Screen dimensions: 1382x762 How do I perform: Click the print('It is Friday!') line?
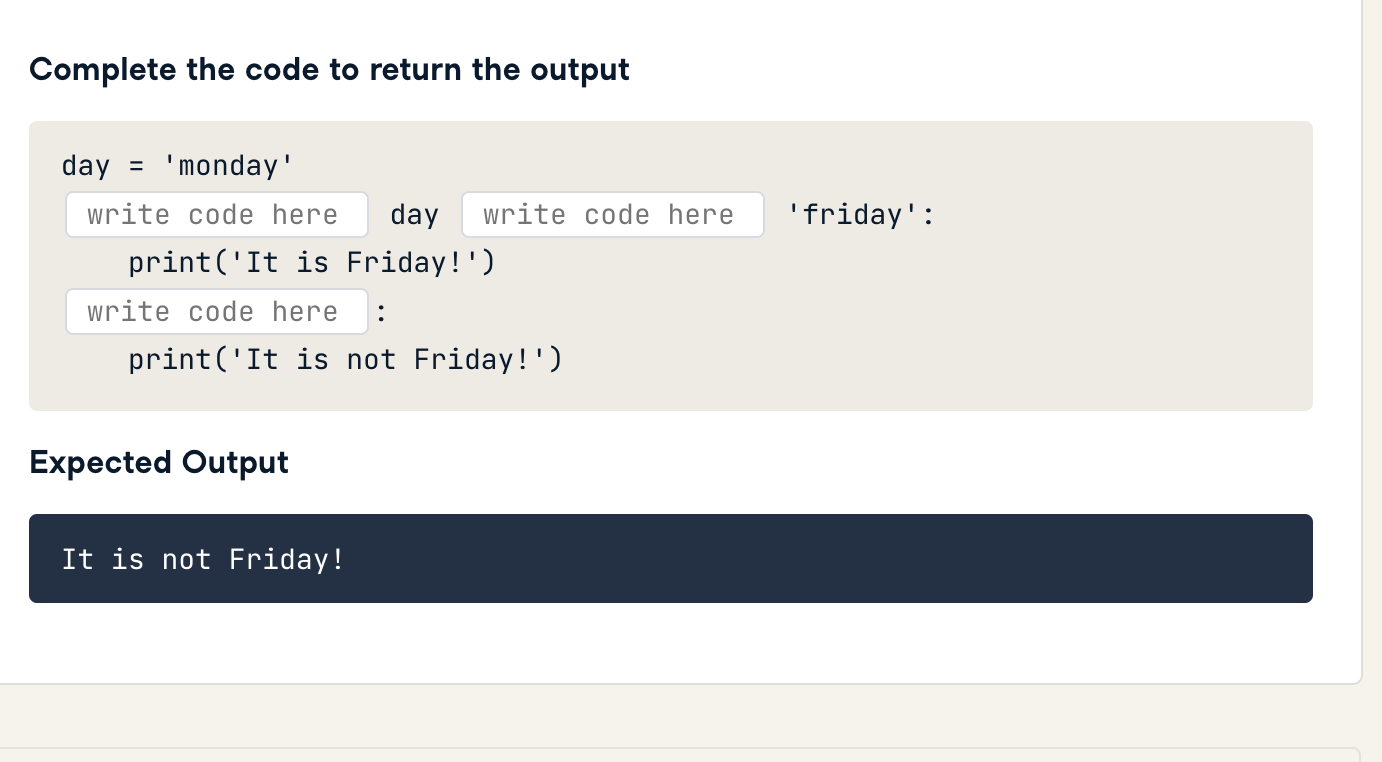point(312,263)
